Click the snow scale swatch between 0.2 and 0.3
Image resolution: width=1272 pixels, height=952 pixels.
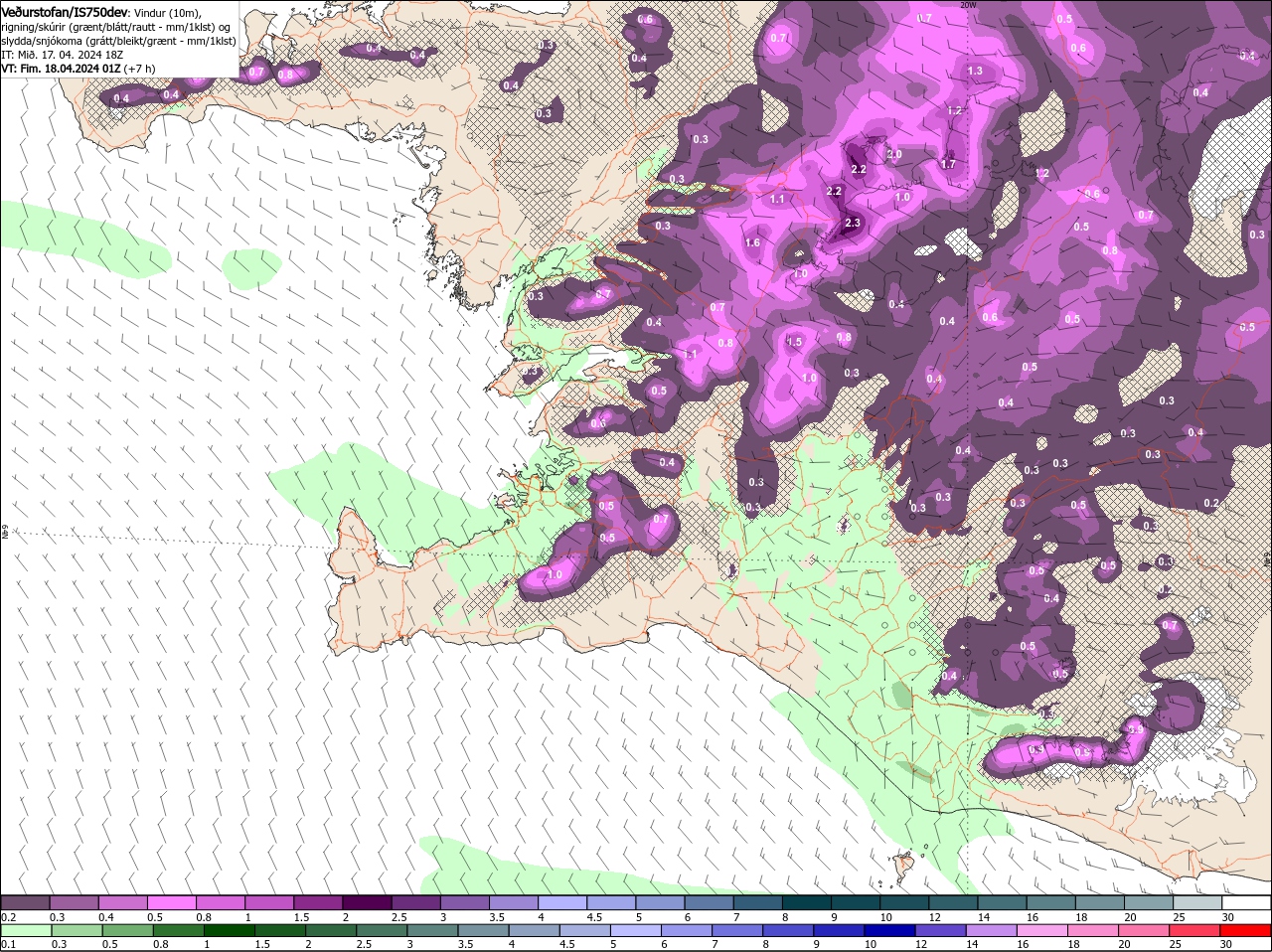point(26,902)
